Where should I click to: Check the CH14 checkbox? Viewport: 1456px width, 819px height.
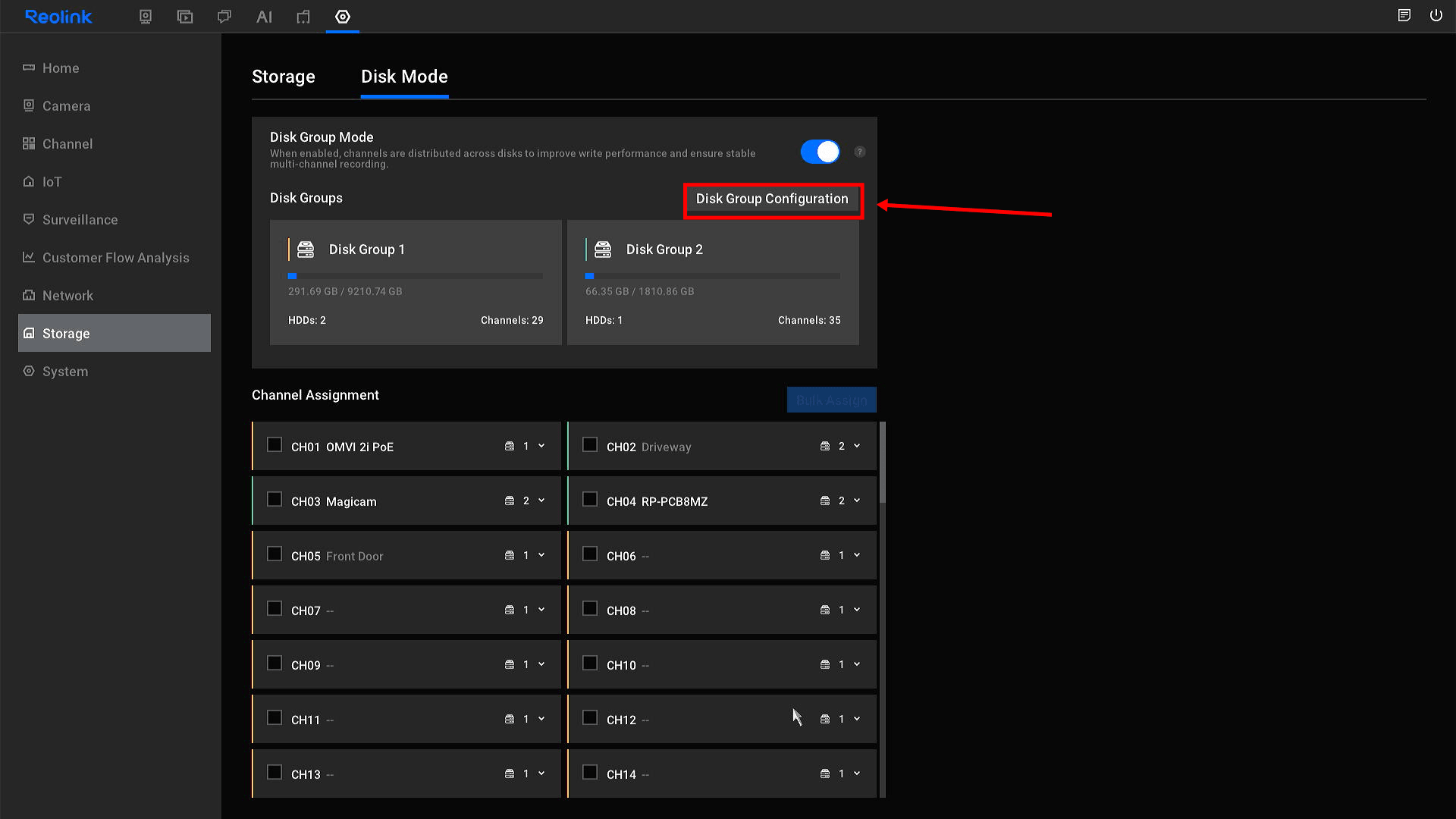point(590,773)
